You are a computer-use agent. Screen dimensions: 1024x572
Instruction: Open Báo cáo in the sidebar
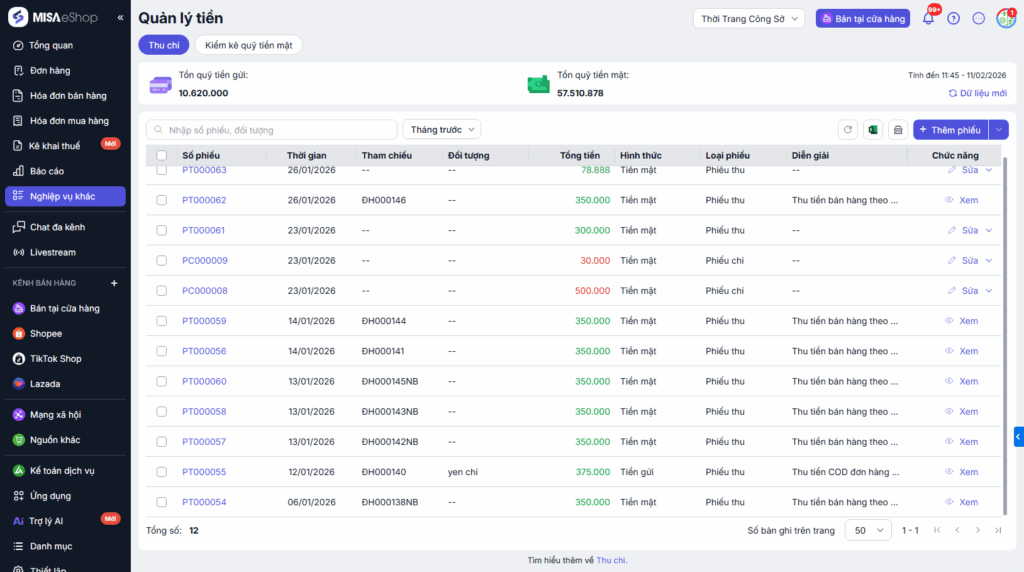pos(47,171)
